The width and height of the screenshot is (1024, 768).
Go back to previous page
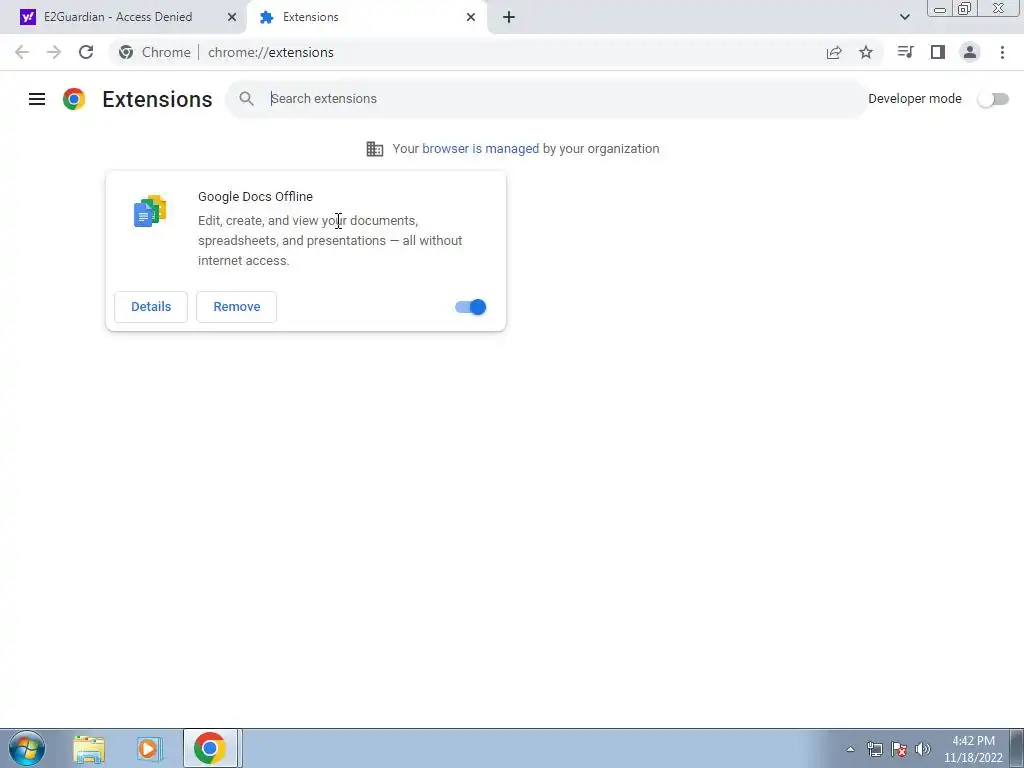tap(22, 52)
